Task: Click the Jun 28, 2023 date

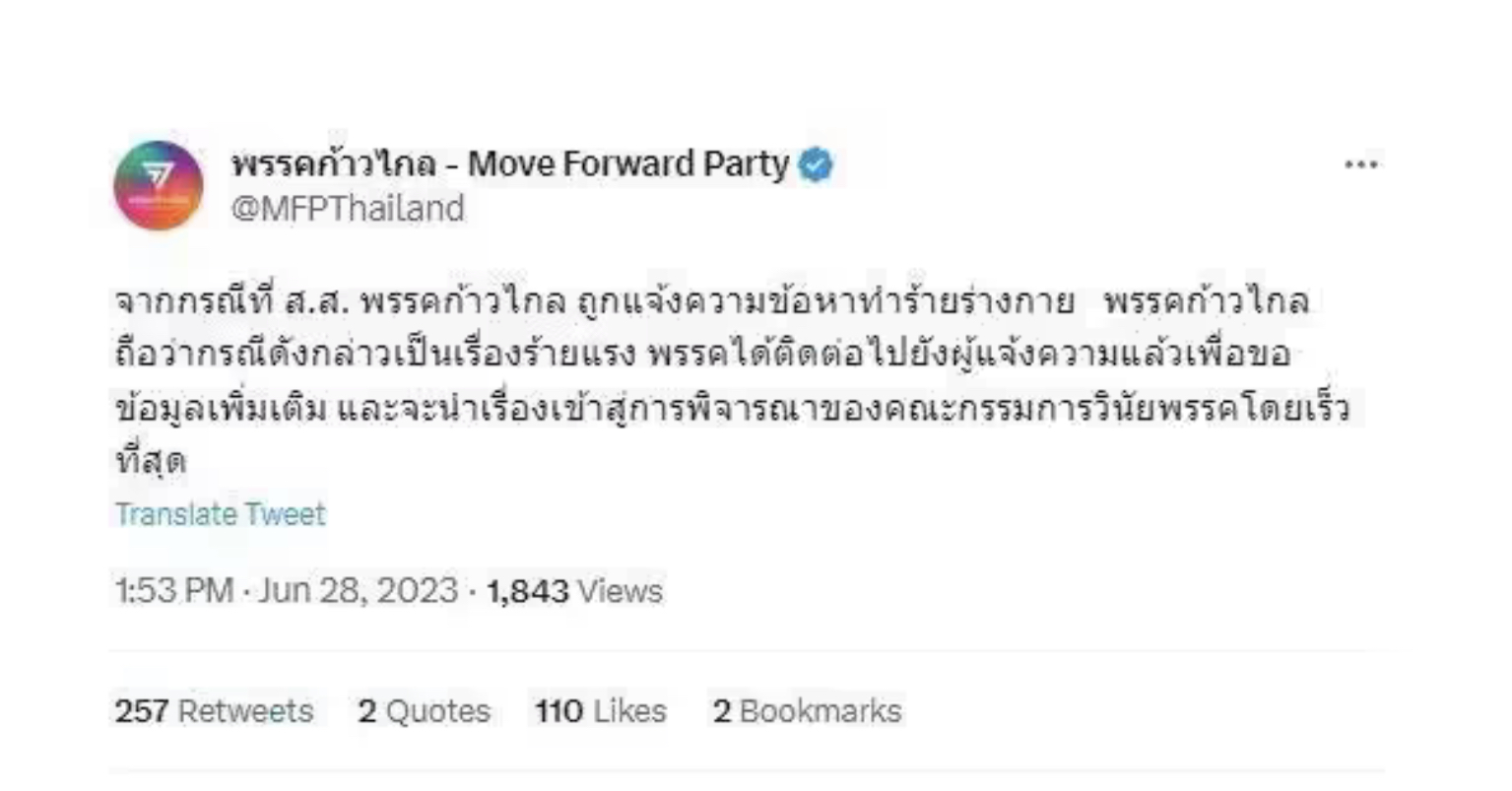Action: [x=359, y=591]
